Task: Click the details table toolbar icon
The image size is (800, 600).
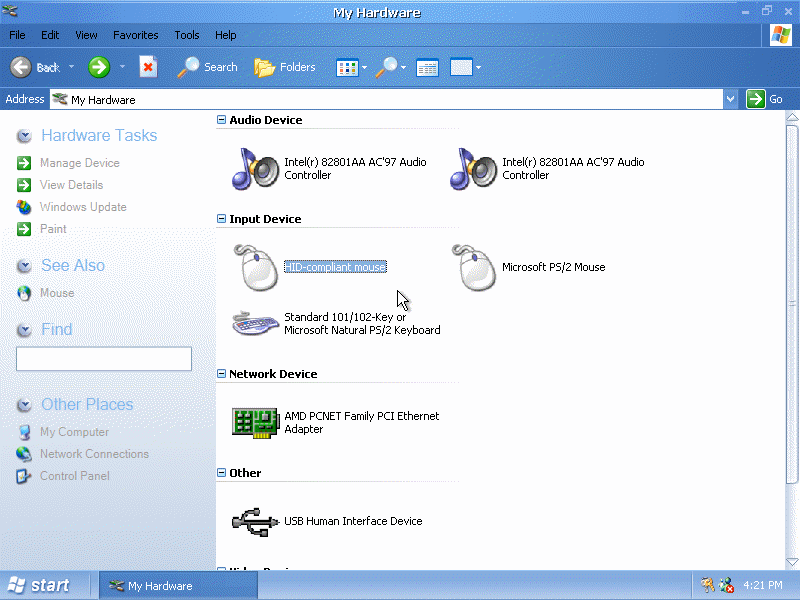Action: 427,68
